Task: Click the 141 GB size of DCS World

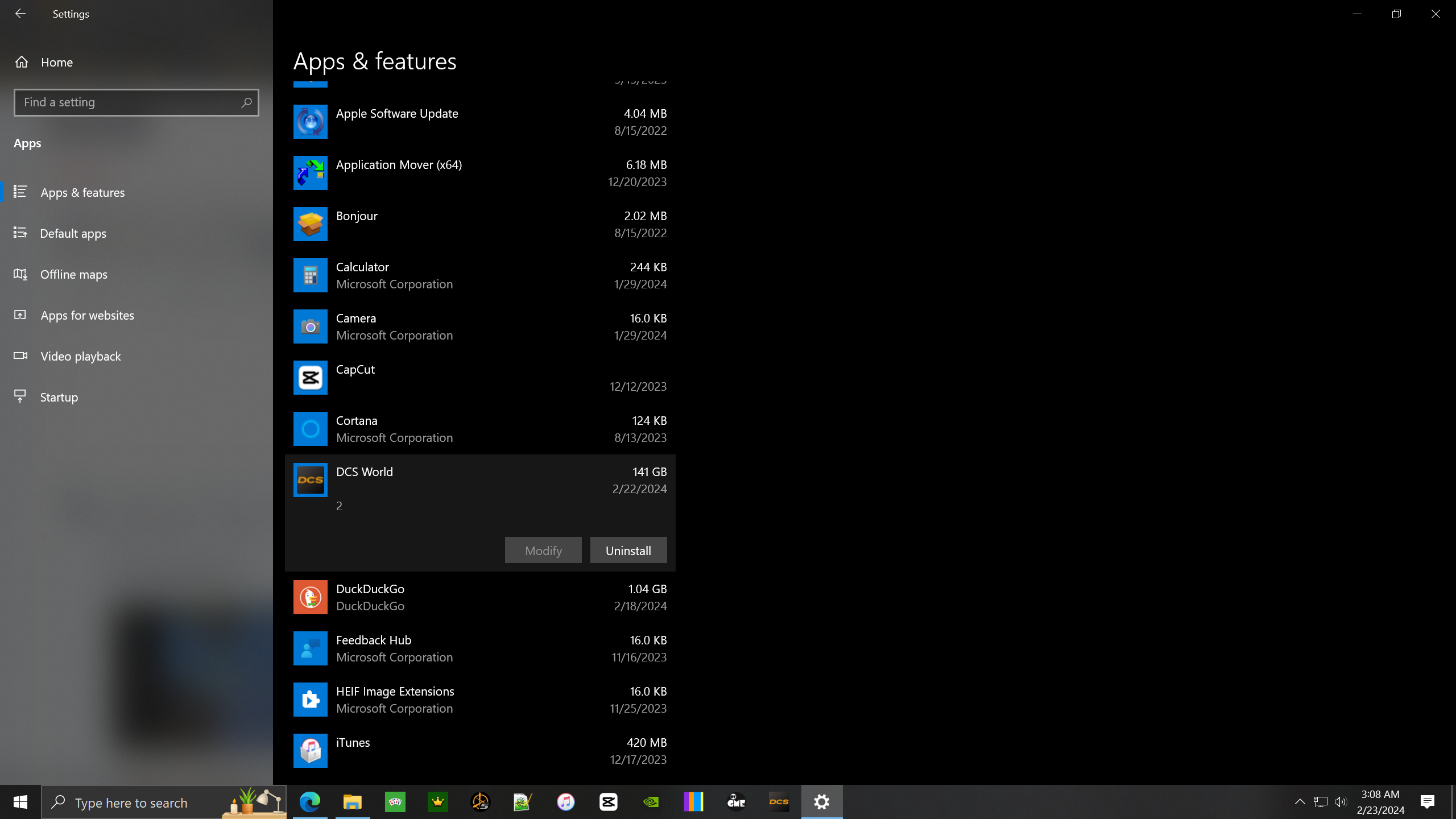Action: click(650, 472)
